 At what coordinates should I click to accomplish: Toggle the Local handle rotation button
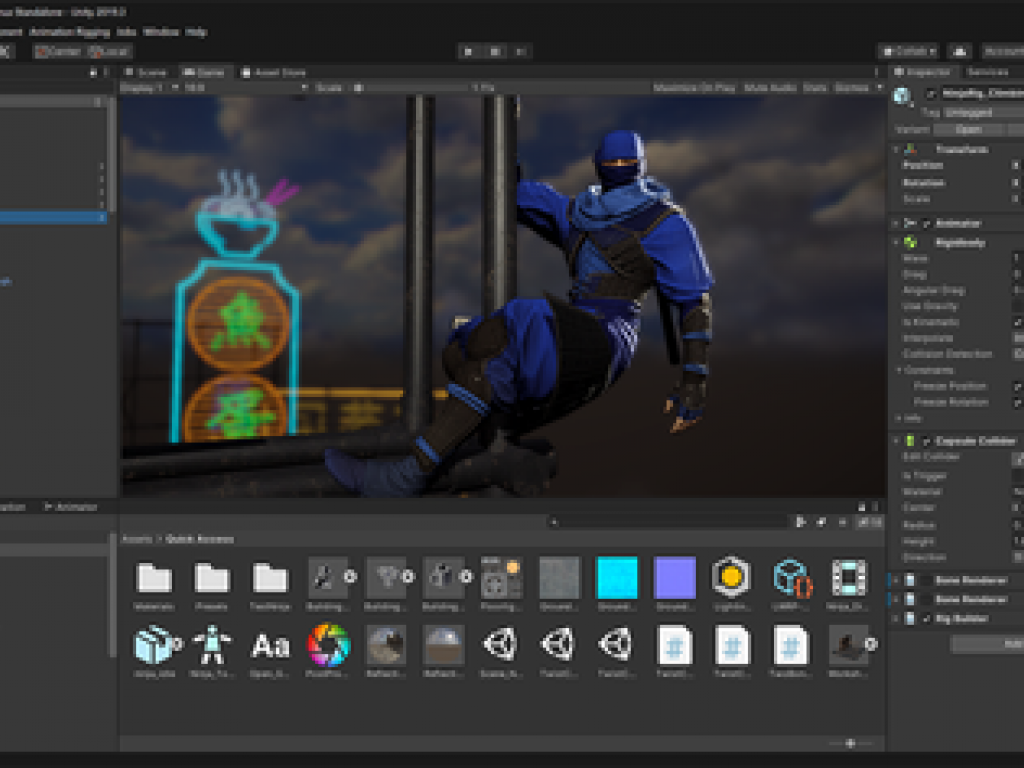pos(110,52)
